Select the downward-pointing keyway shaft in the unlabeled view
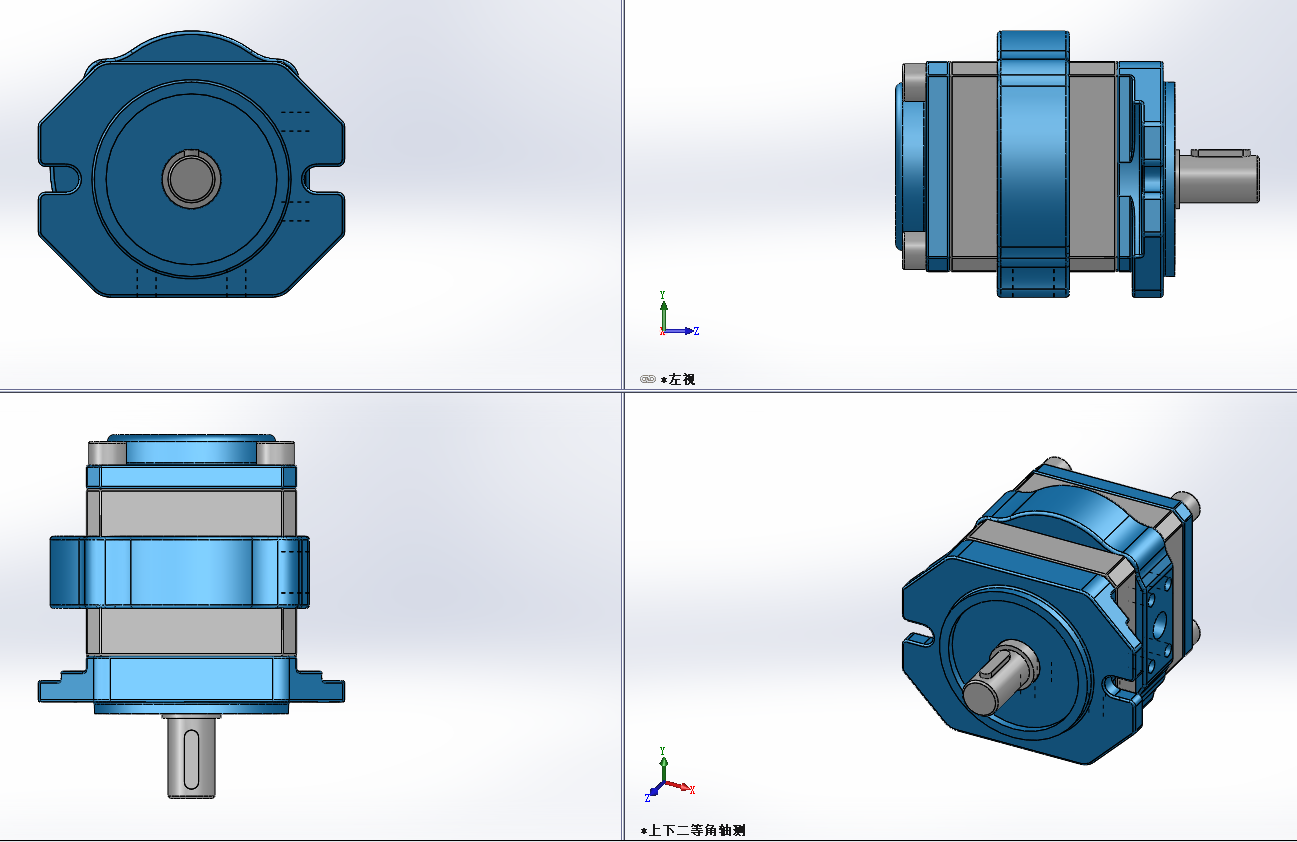The image size is (1297, 842). [x=191, y=756]
